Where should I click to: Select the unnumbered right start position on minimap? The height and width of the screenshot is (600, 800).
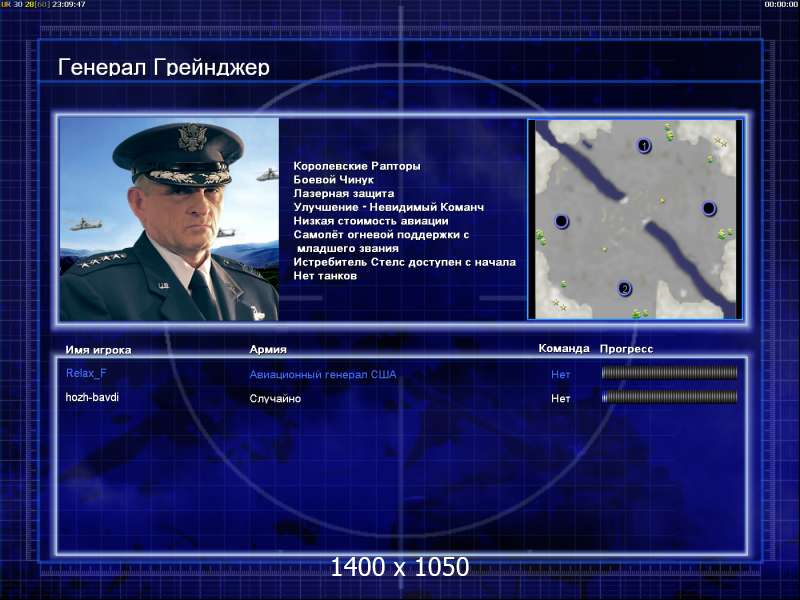tap(709, 208)
